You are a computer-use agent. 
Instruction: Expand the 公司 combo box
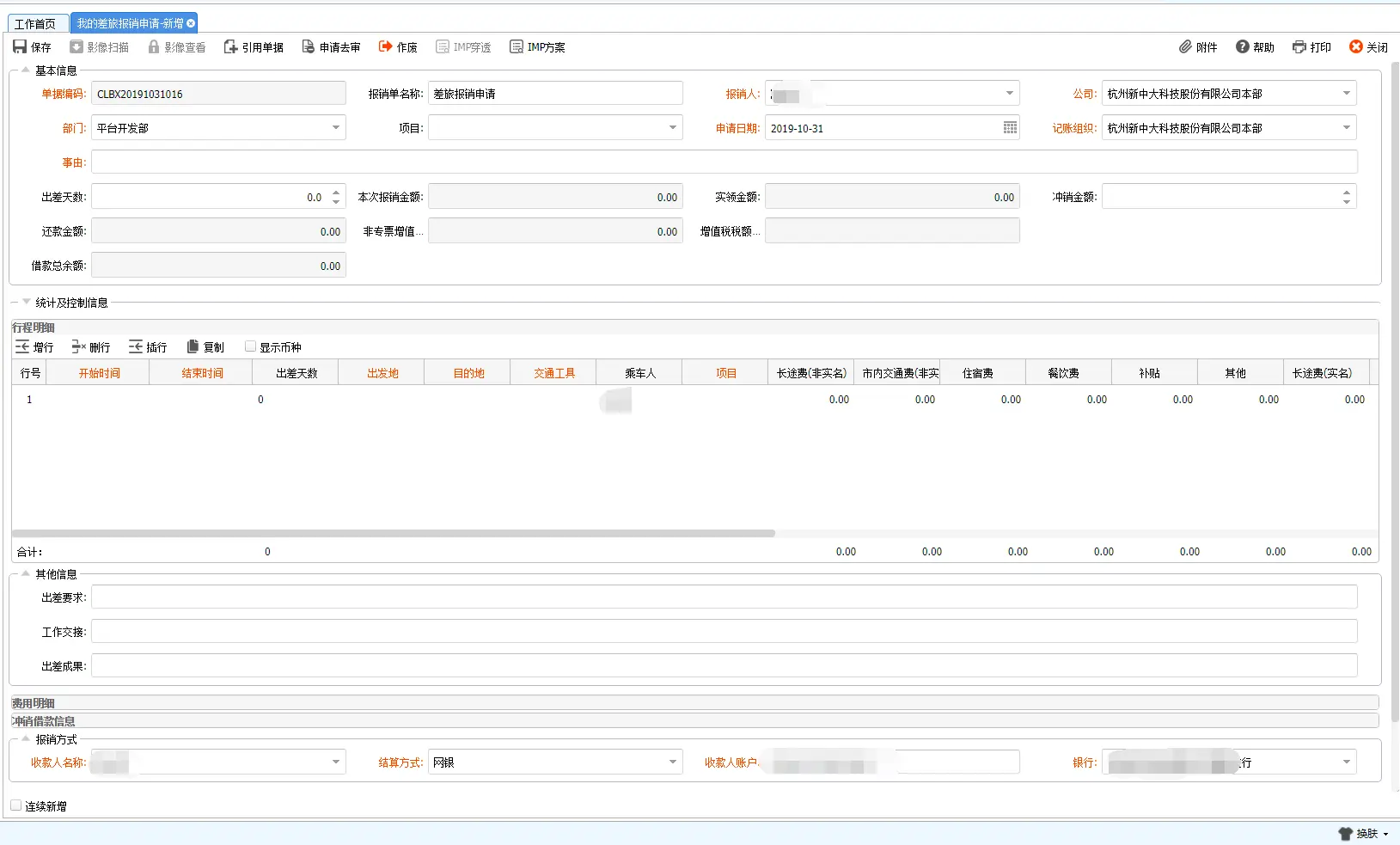1347,94
